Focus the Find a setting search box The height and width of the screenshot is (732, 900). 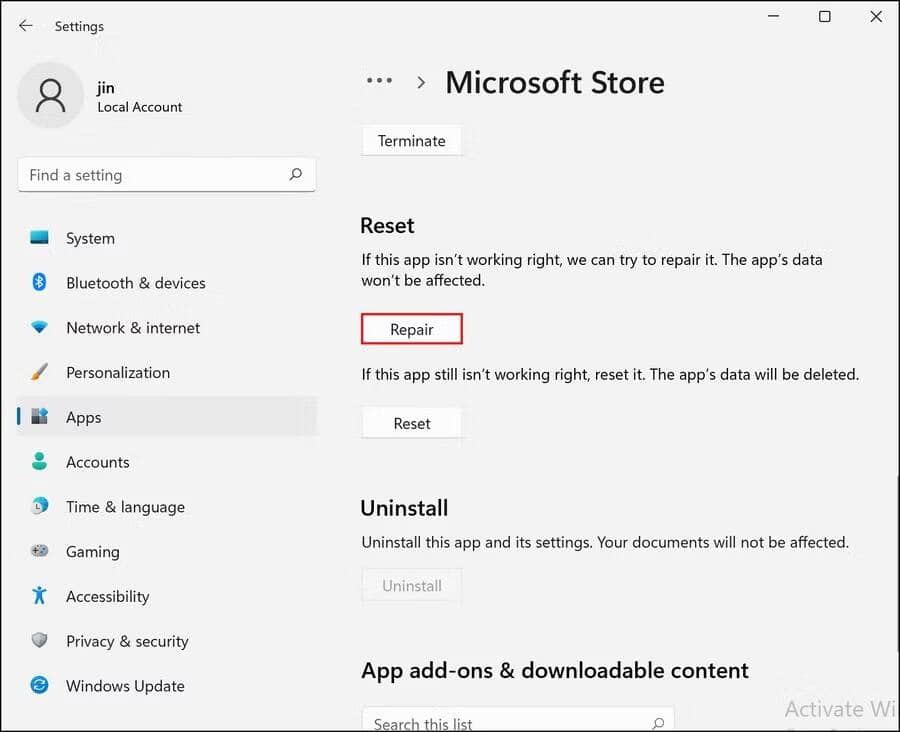(x=166, y=175)
